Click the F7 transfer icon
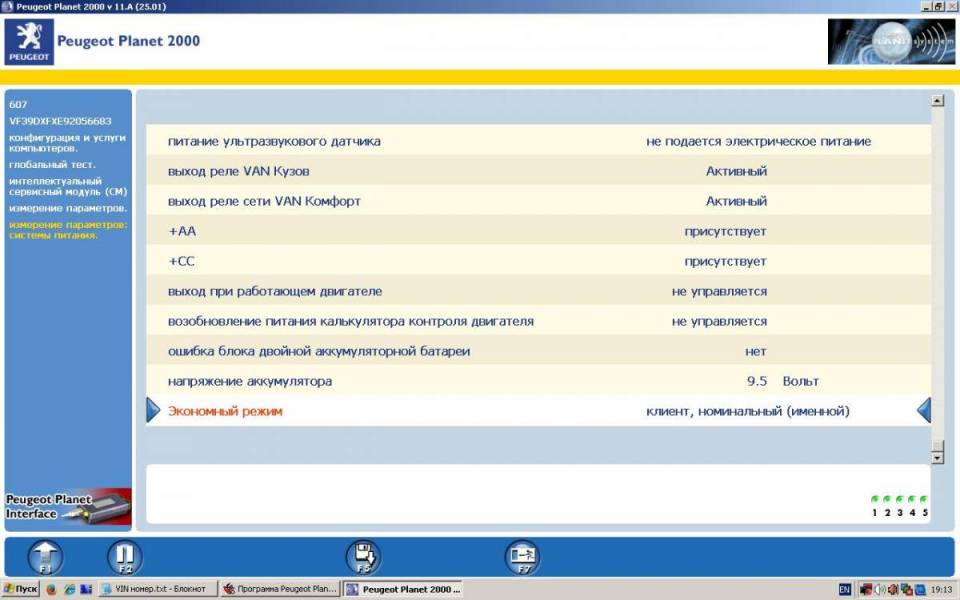Screen dimensions: 960x600 tap(521, 557)
